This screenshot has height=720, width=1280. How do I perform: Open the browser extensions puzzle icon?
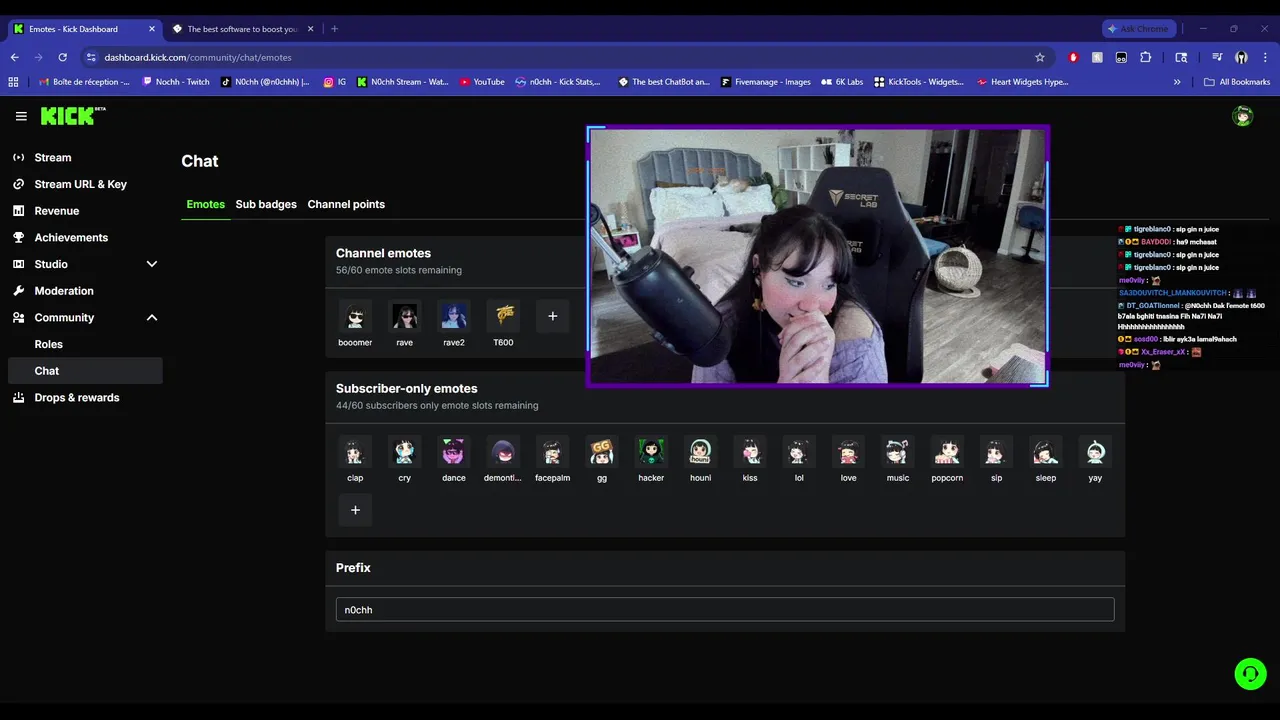point(1146,57)
